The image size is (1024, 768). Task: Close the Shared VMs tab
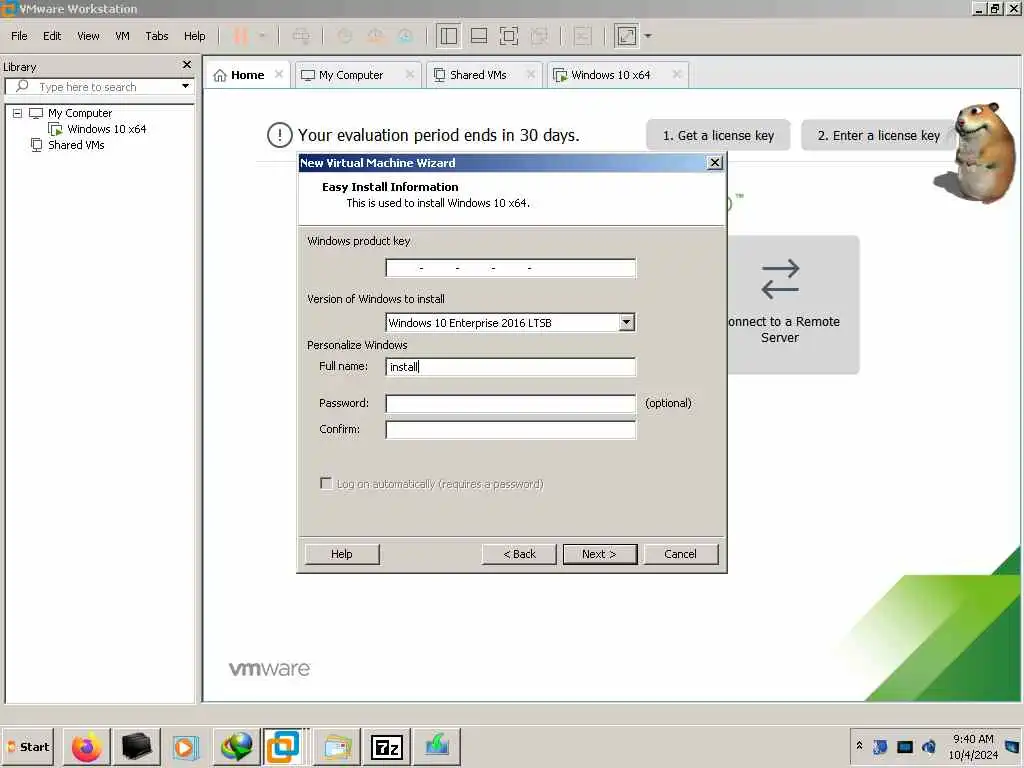[x=530, y=74]
